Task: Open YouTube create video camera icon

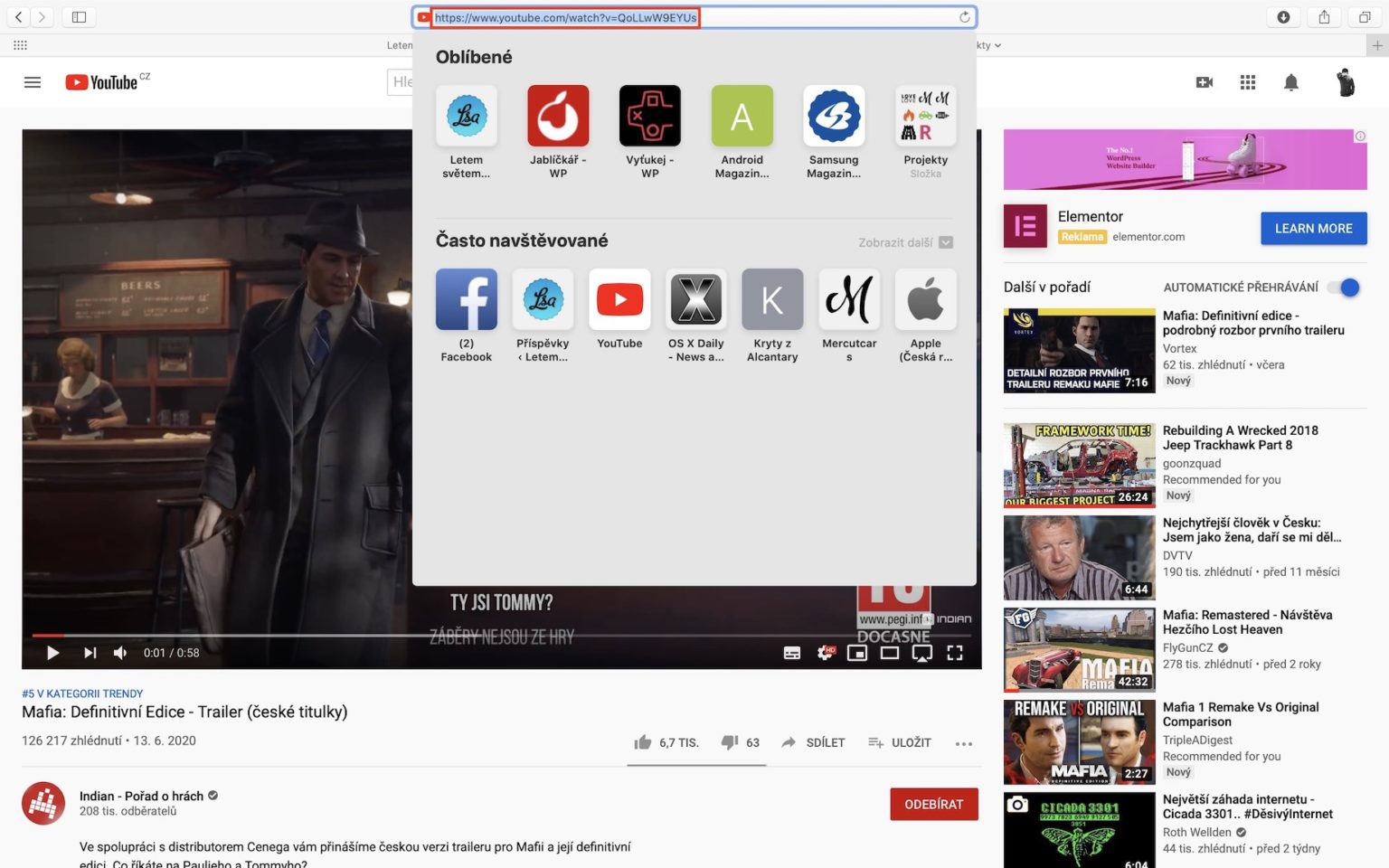Action: (x=1205, y=82)
